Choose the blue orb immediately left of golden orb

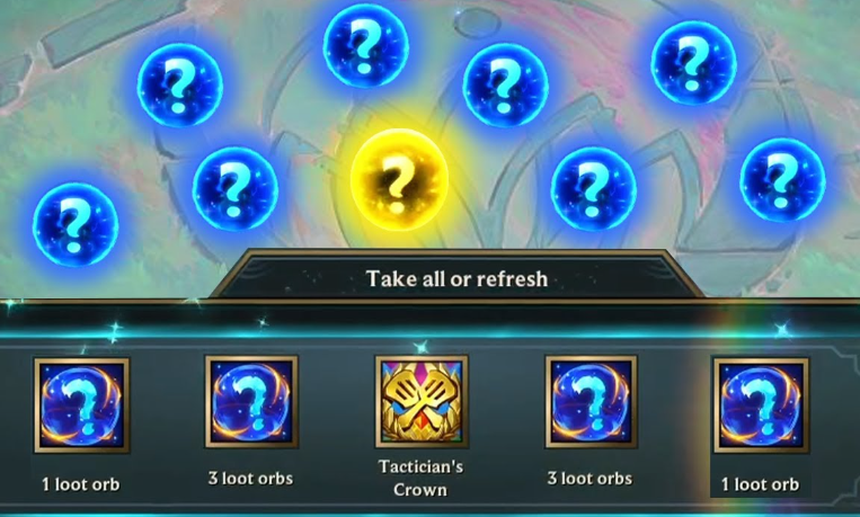click(235, 189)
